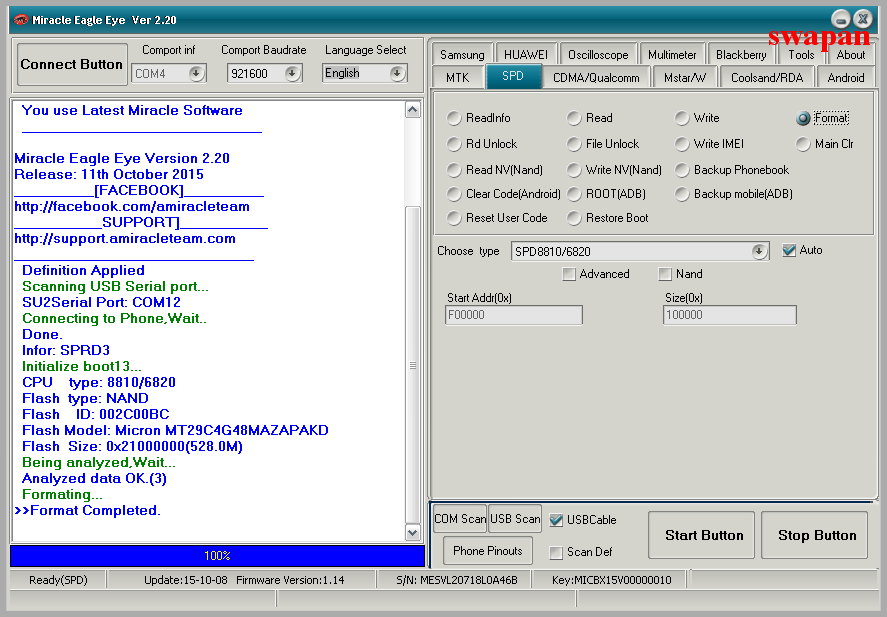
Task: Select the SPD tab
Action: click(x=513, y=76)
